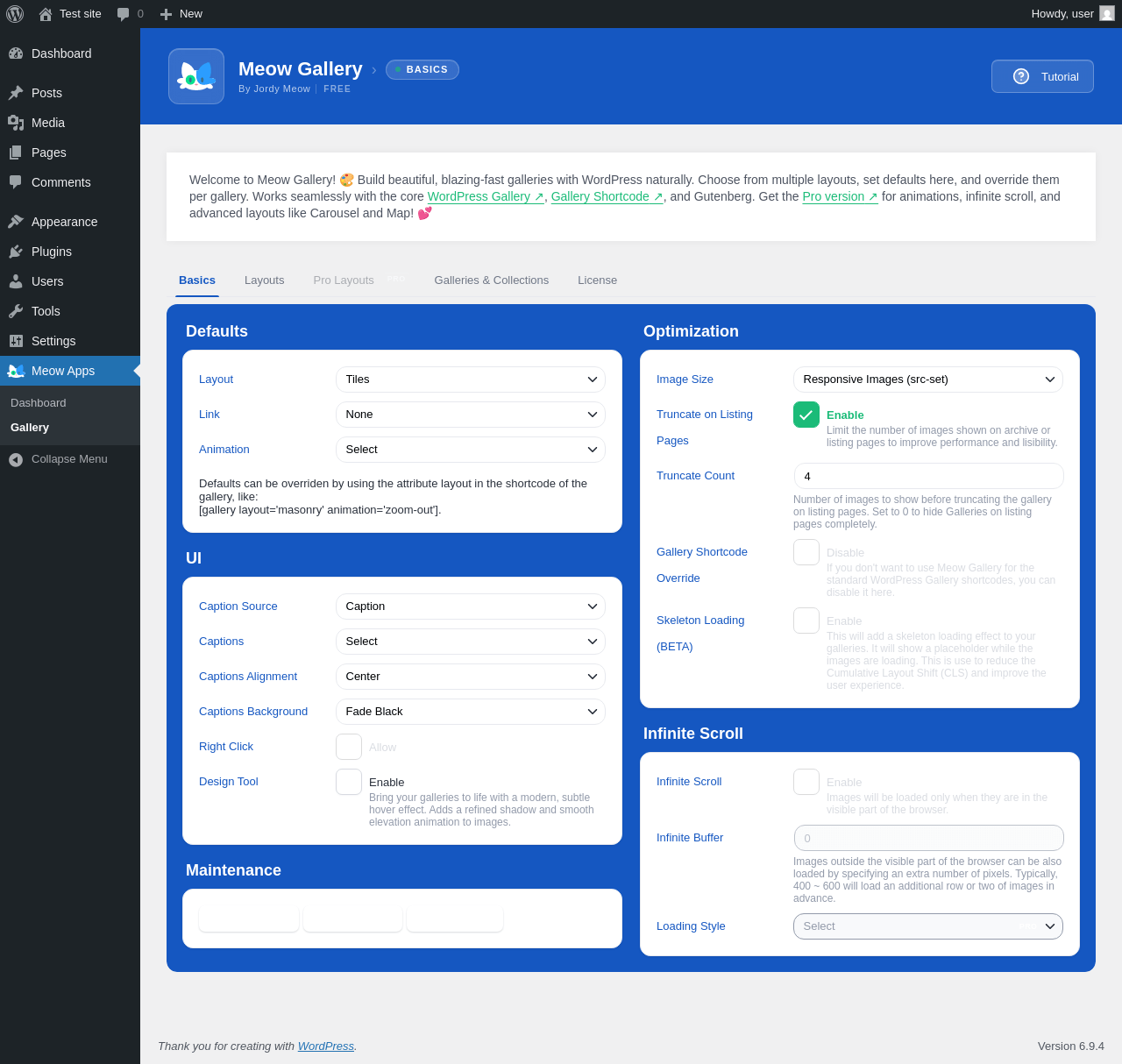Screen dimensions: 1122x1064
Task: Open the Pro version link
Action: click(x=841, y=196)
